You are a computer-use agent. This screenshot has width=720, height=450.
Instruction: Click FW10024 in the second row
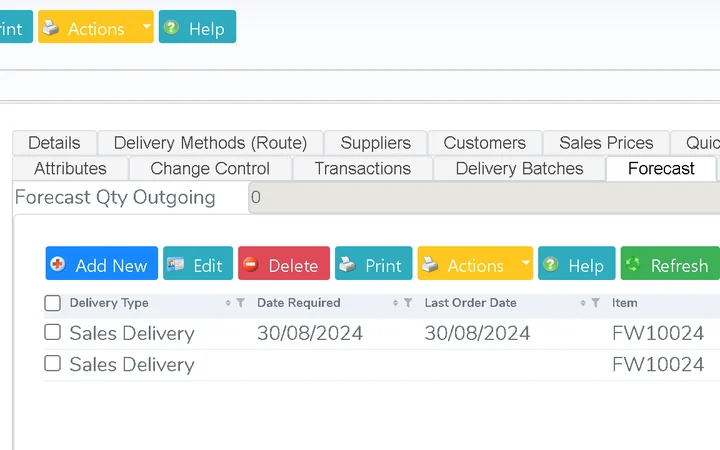658,365
